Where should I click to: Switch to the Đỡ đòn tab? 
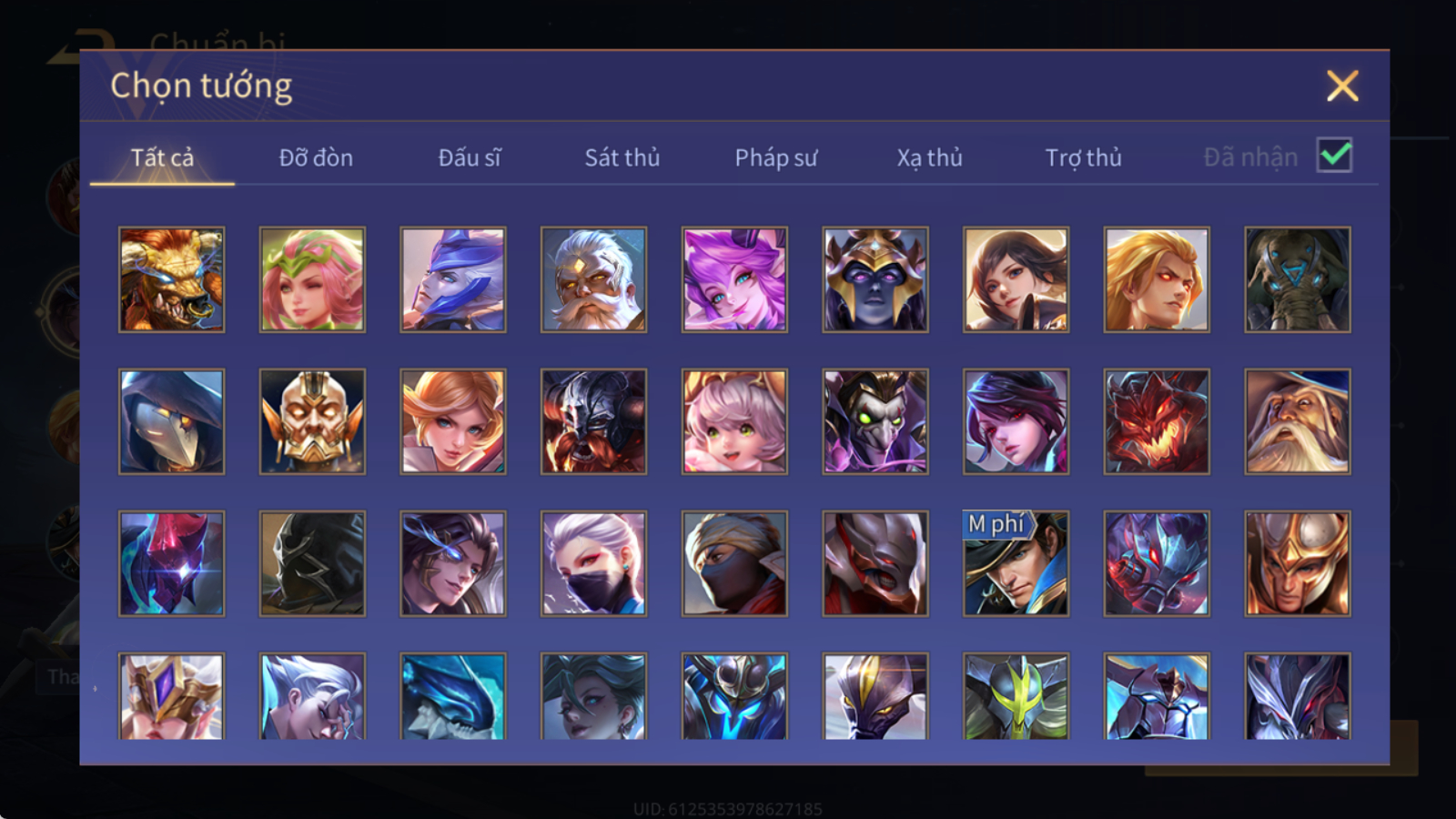[316, 157]
